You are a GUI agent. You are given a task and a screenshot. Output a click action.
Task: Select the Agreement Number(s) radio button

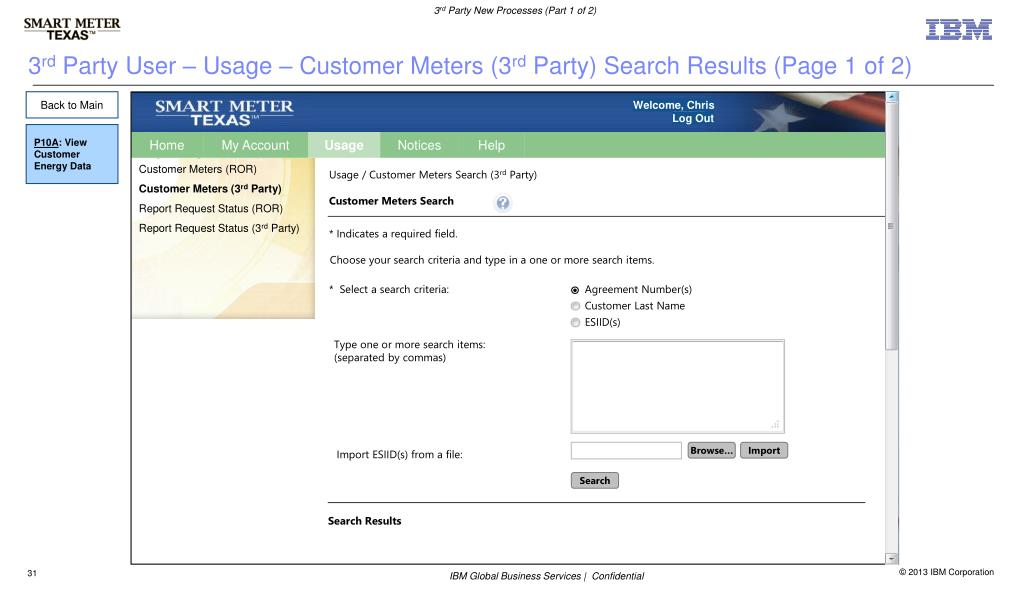[x=575, y=290]
